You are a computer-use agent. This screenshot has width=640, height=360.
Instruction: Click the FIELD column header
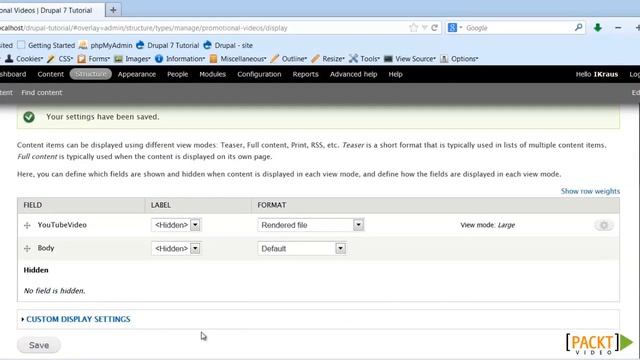33,205
